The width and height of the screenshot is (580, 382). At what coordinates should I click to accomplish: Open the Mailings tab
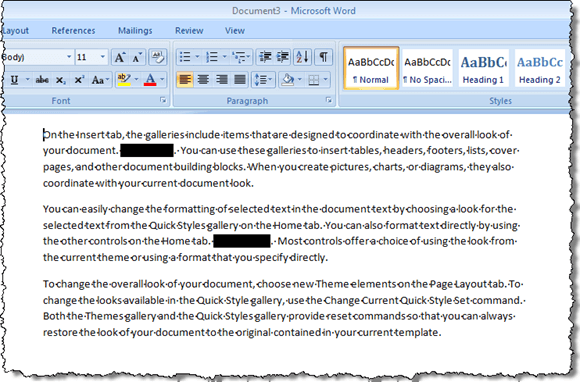point(135,31)
